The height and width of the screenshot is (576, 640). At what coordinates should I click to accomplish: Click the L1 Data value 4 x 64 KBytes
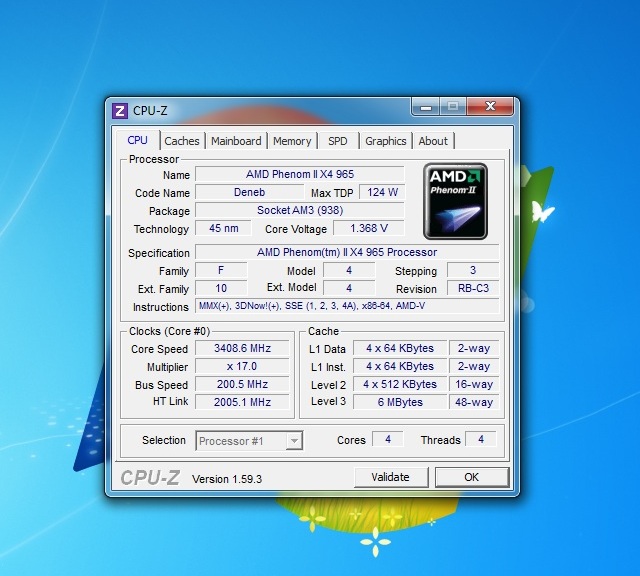[400, 348]
